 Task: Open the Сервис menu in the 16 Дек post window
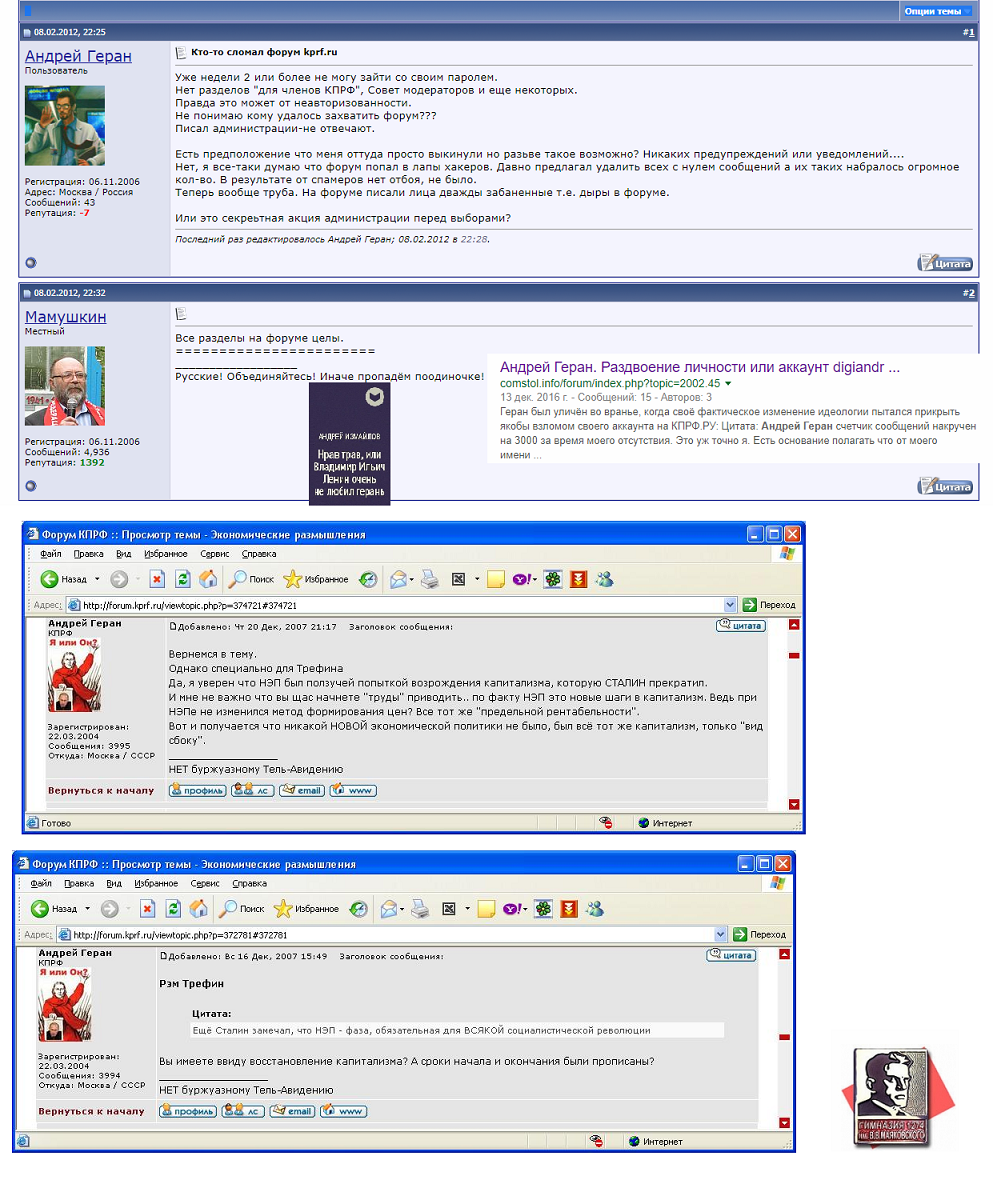click(205, 883)
